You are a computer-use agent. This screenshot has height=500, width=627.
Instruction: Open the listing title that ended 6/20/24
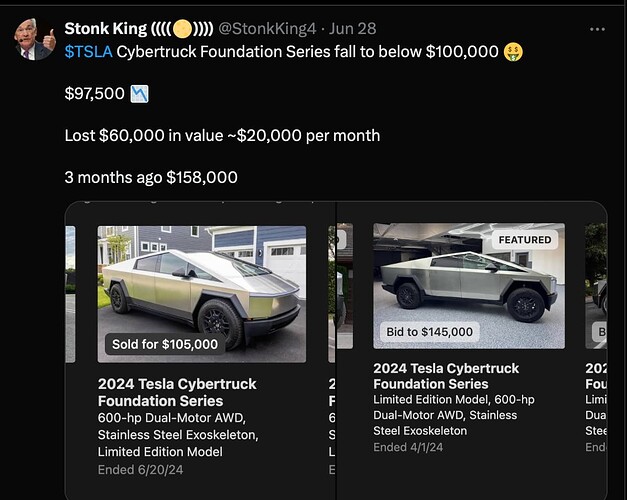coord(177,392)
